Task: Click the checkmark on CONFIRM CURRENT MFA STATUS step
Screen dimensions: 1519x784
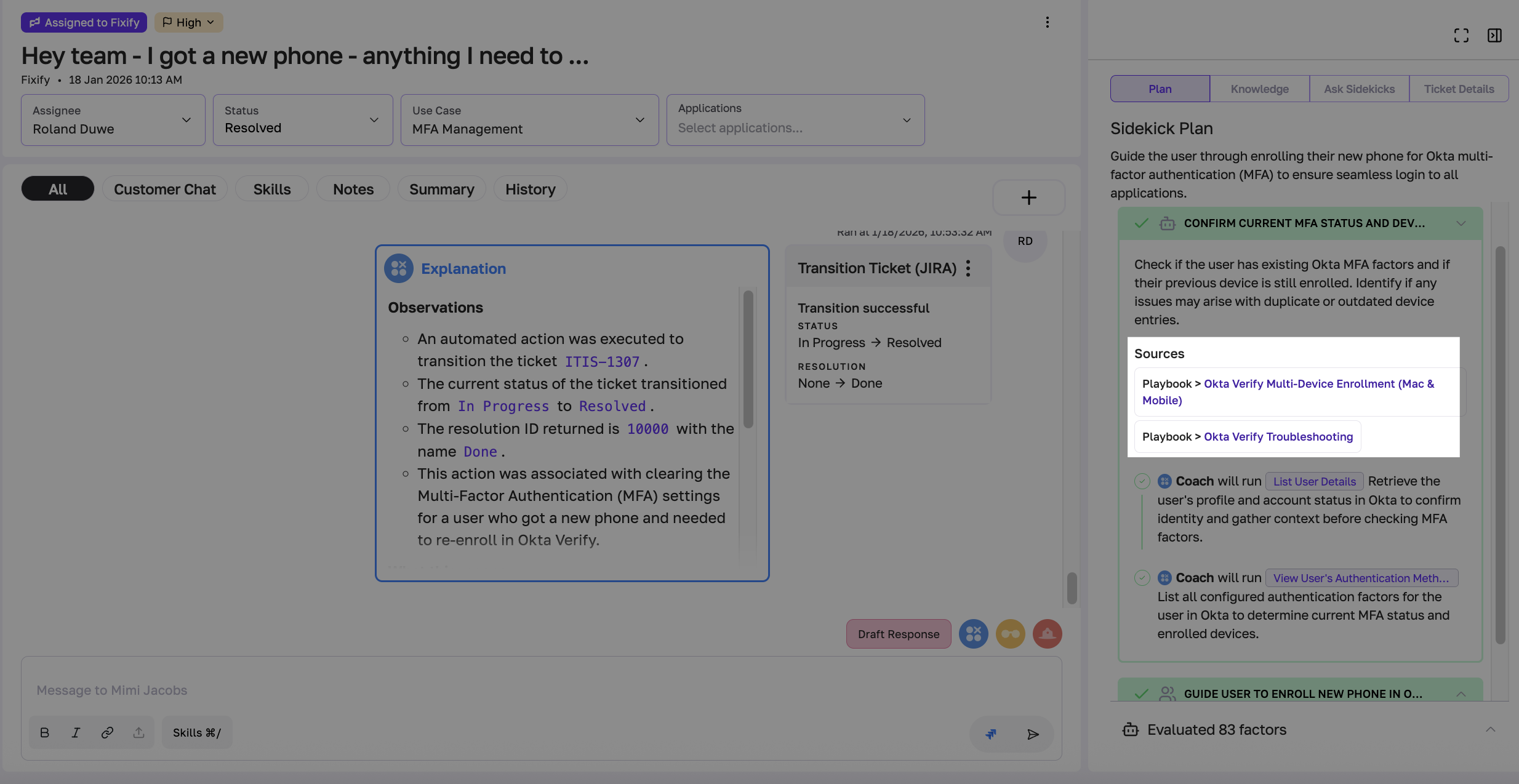Action: pos(1142,223)
